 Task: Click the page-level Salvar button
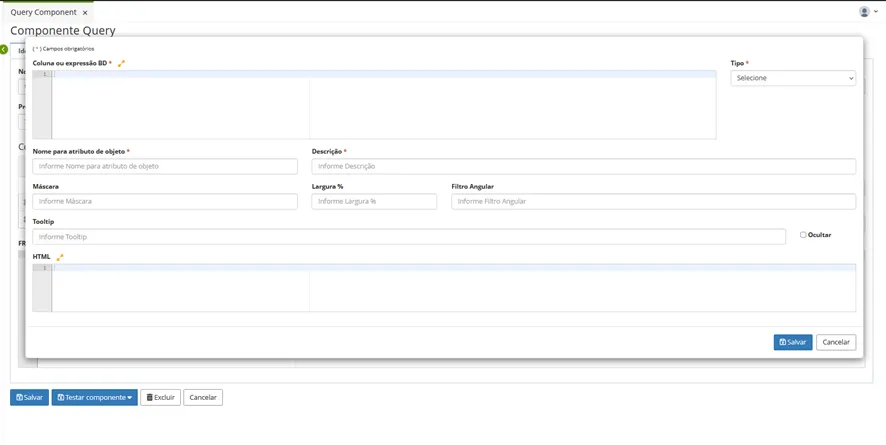point(29,398)
